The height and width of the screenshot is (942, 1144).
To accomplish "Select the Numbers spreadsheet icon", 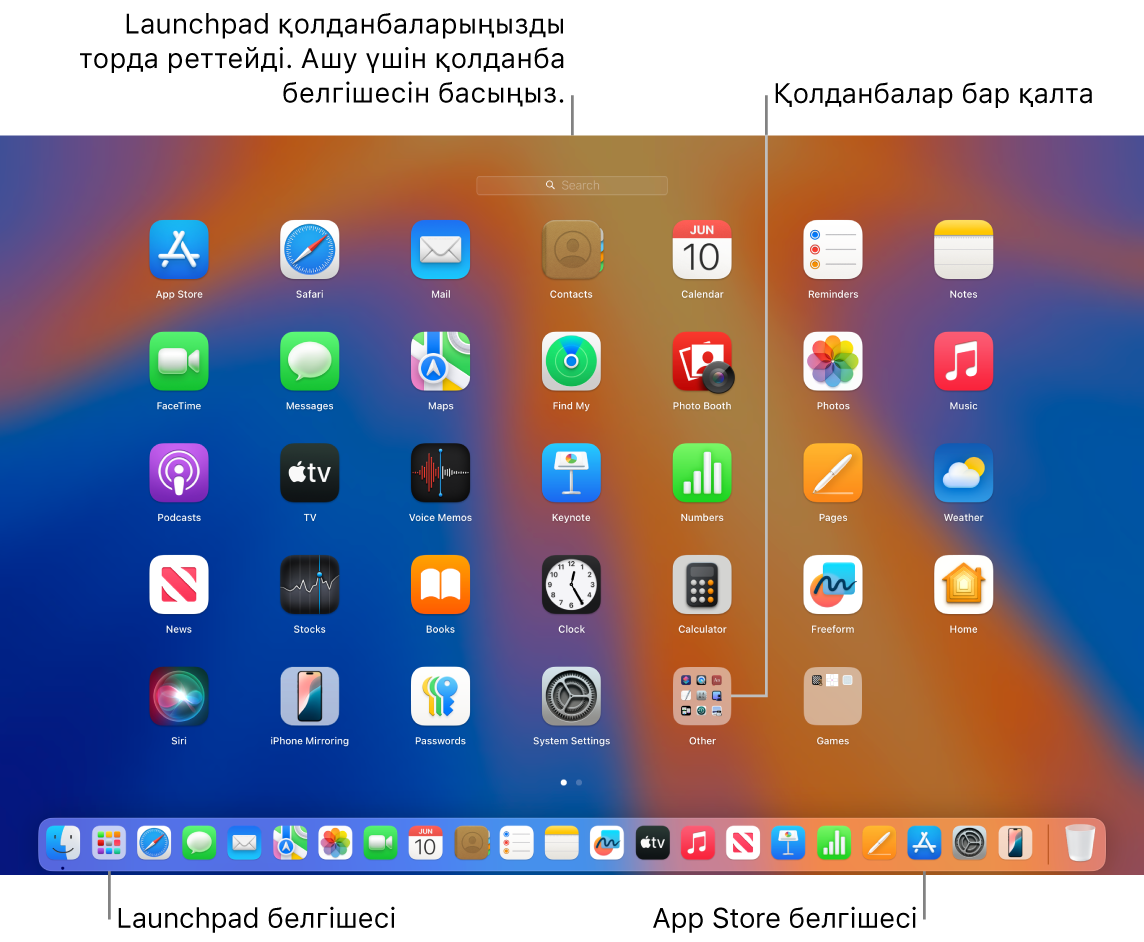I will point(701,473).
